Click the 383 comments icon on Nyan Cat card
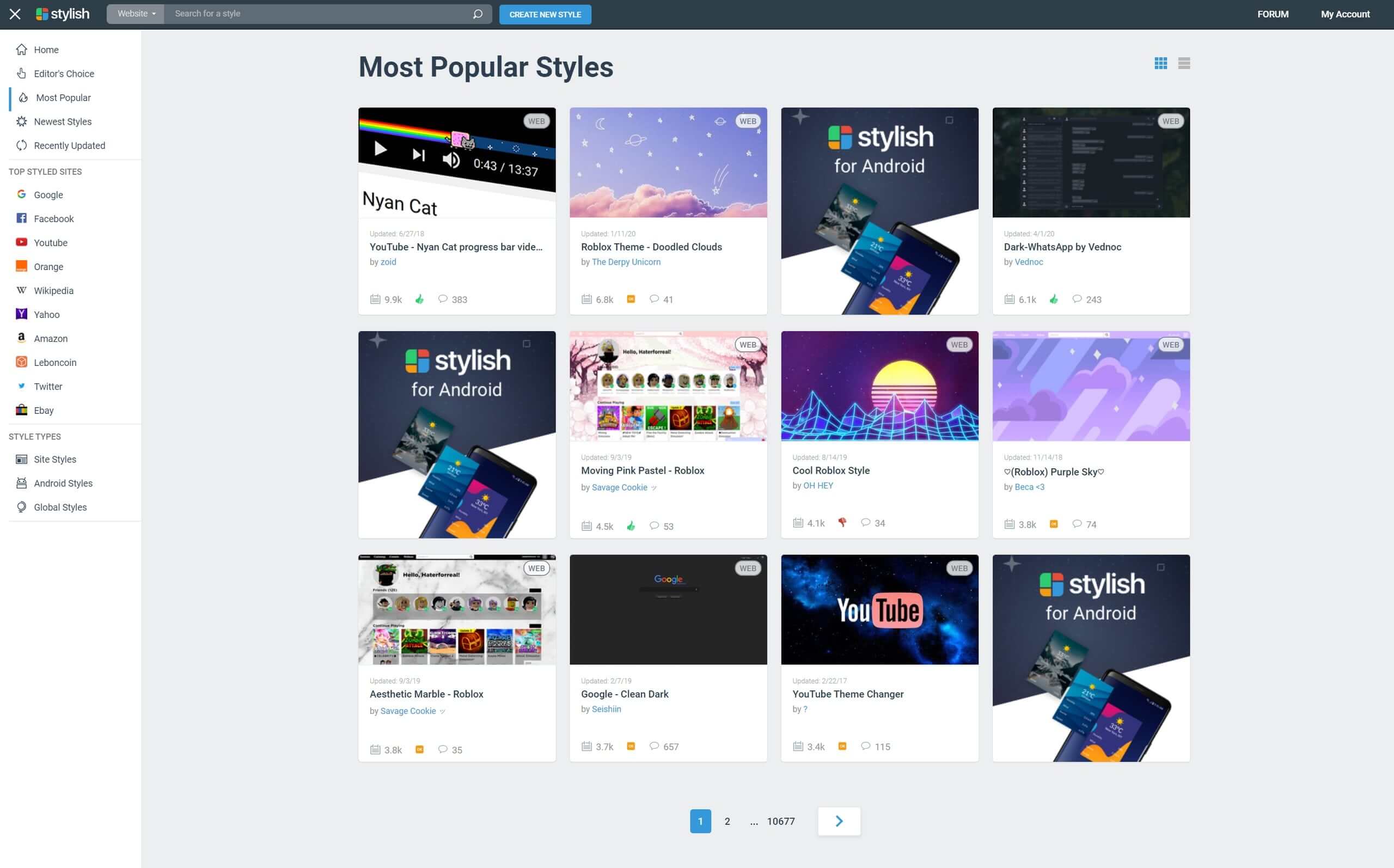Viewport: 1394px width, 868px height. coord(443,299)
